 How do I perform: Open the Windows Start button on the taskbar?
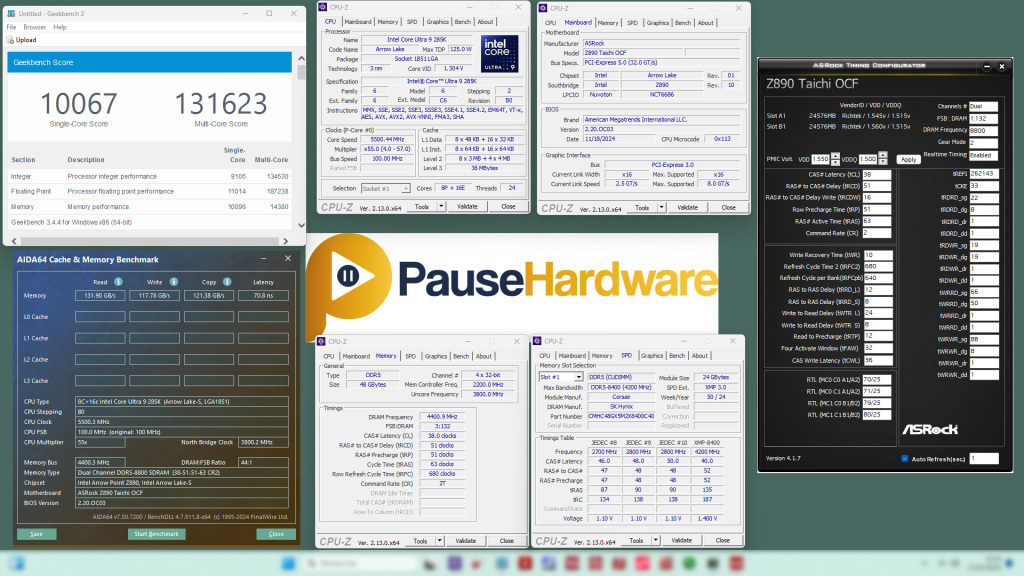288,563
